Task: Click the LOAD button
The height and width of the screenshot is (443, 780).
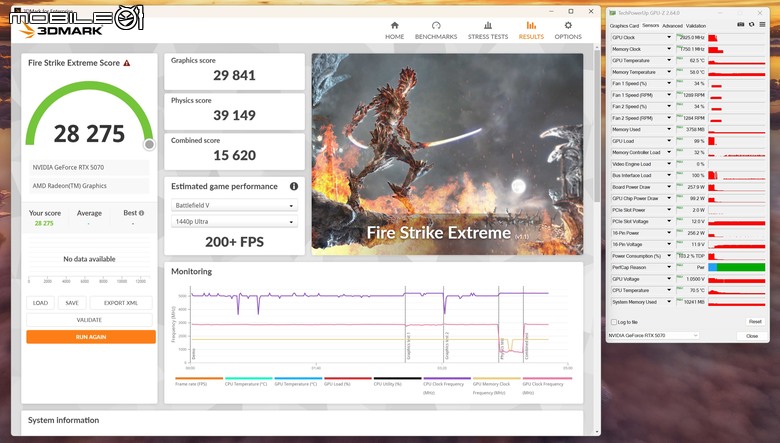Action: (40, 303)
